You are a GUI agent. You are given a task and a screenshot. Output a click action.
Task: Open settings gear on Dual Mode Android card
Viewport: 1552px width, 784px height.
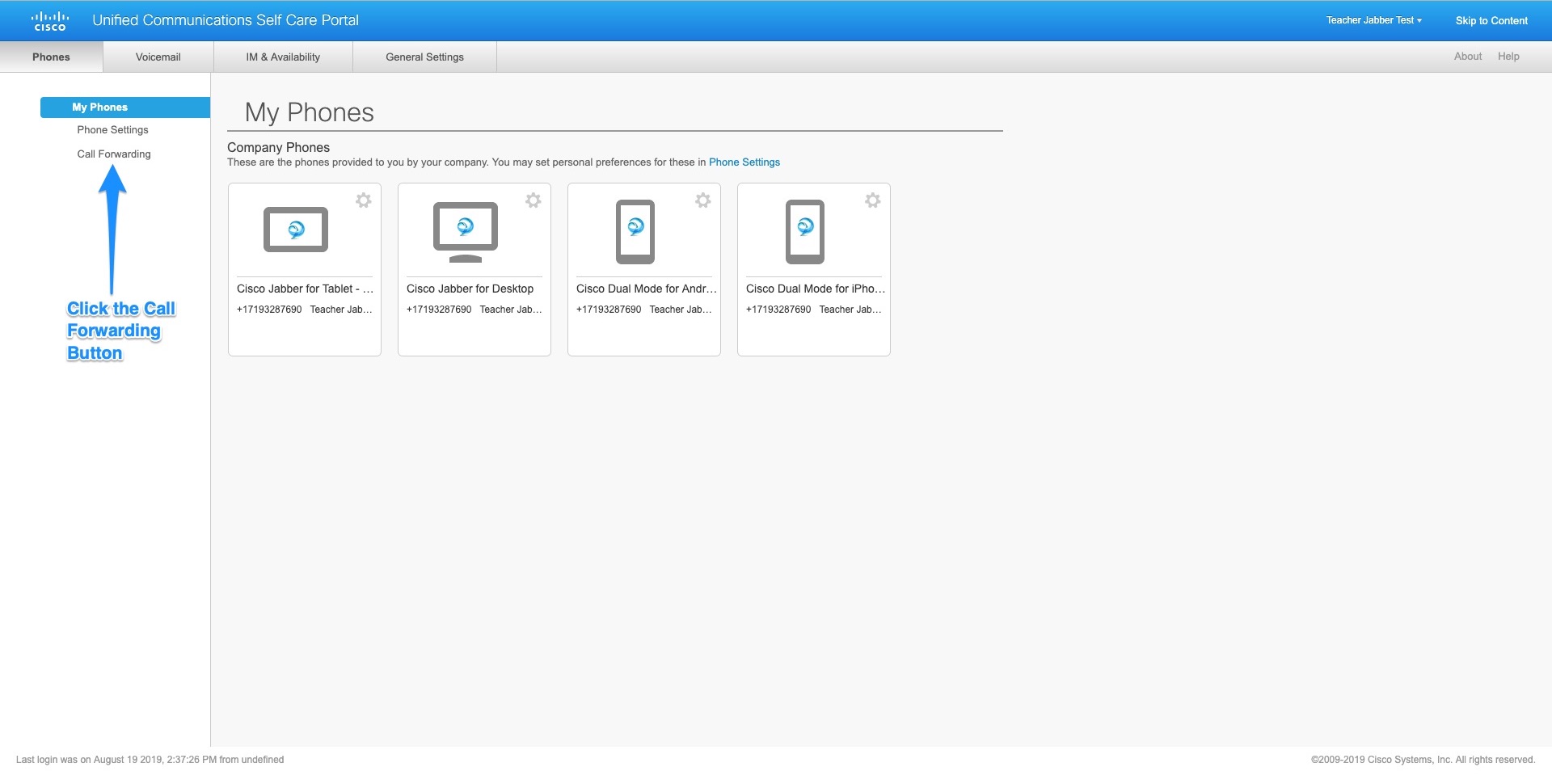pos(703,200)
